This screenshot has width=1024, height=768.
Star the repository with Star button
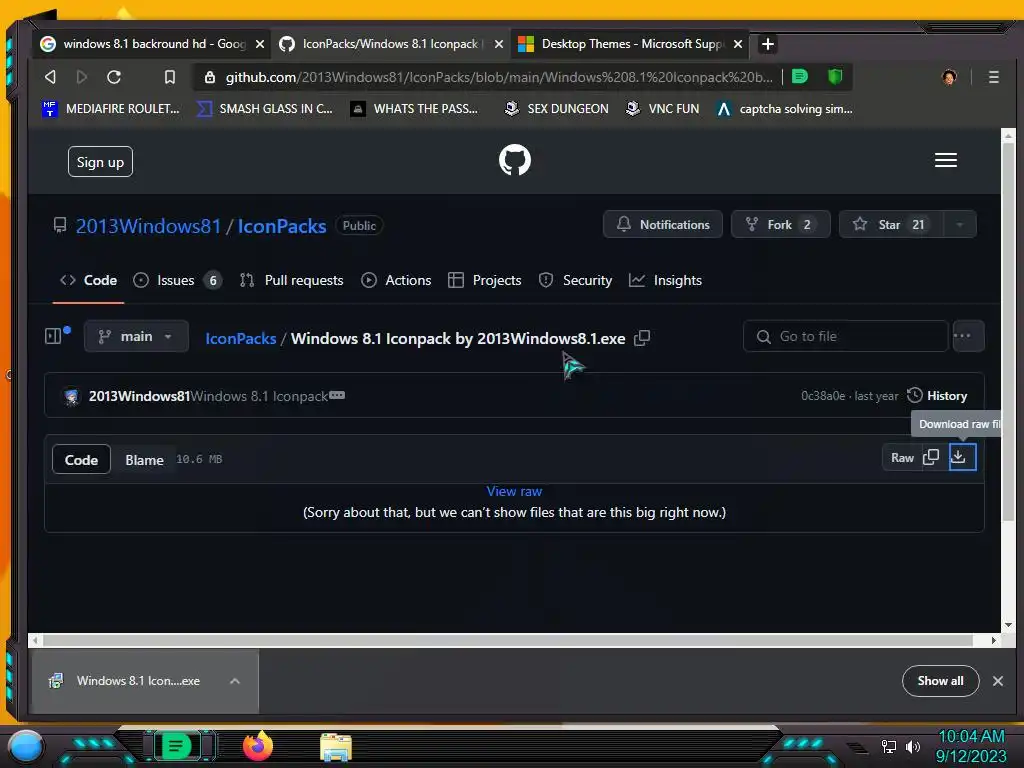click(891, 224)
